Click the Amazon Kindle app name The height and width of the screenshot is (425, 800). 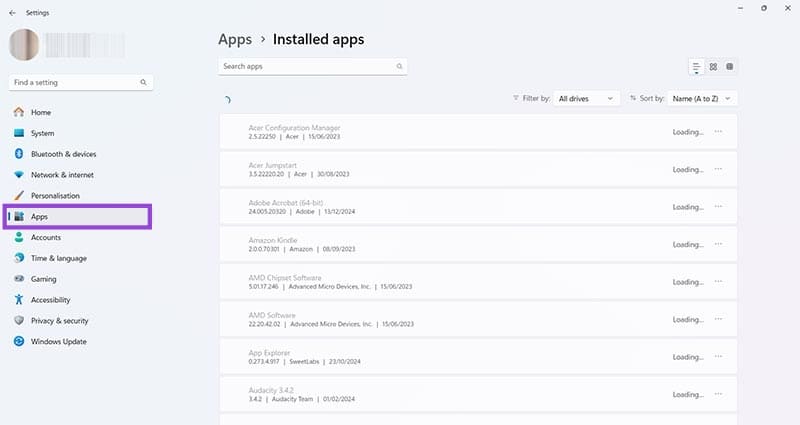(273, 240)
